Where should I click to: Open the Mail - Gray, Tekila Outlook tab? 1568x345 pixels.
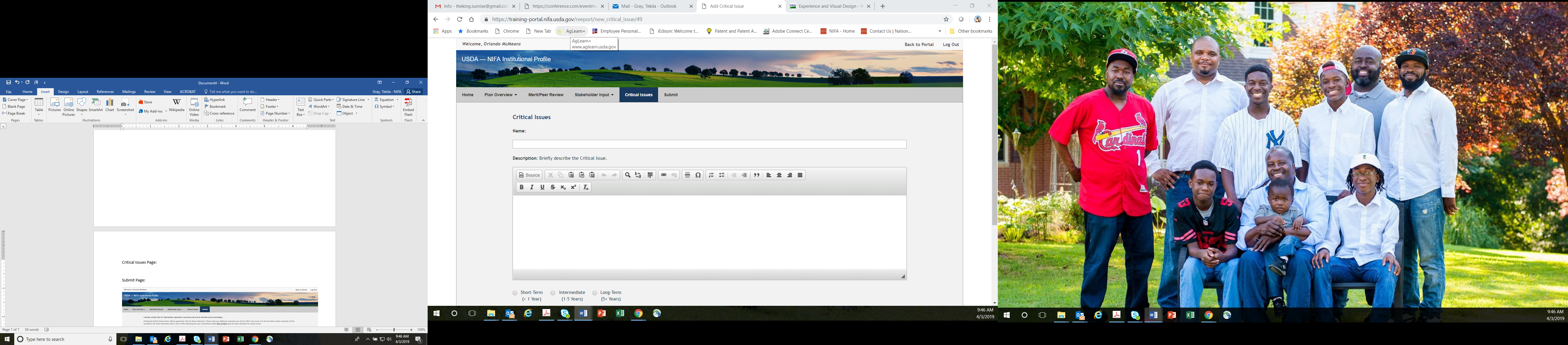(648, 6)
